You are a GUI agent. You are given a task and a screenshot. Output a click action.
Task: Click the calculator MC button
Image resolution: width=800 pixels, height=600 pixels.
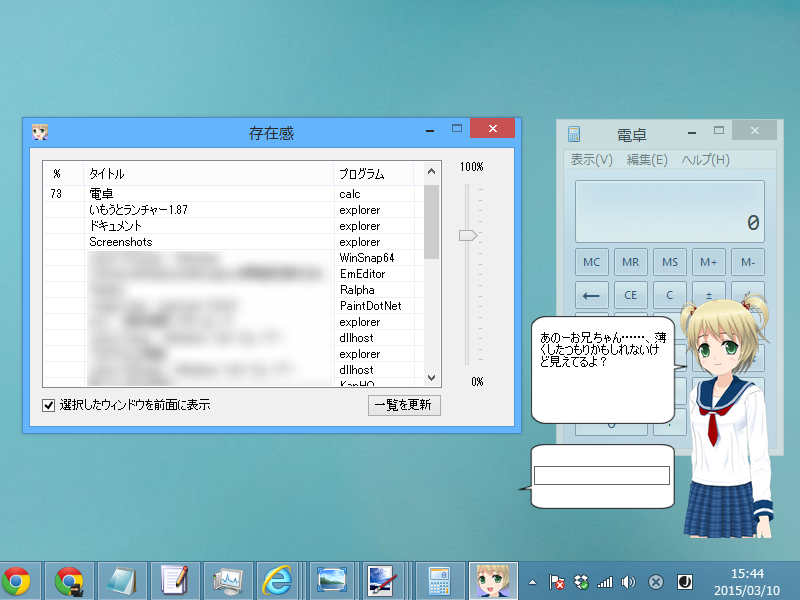(592, 262)
